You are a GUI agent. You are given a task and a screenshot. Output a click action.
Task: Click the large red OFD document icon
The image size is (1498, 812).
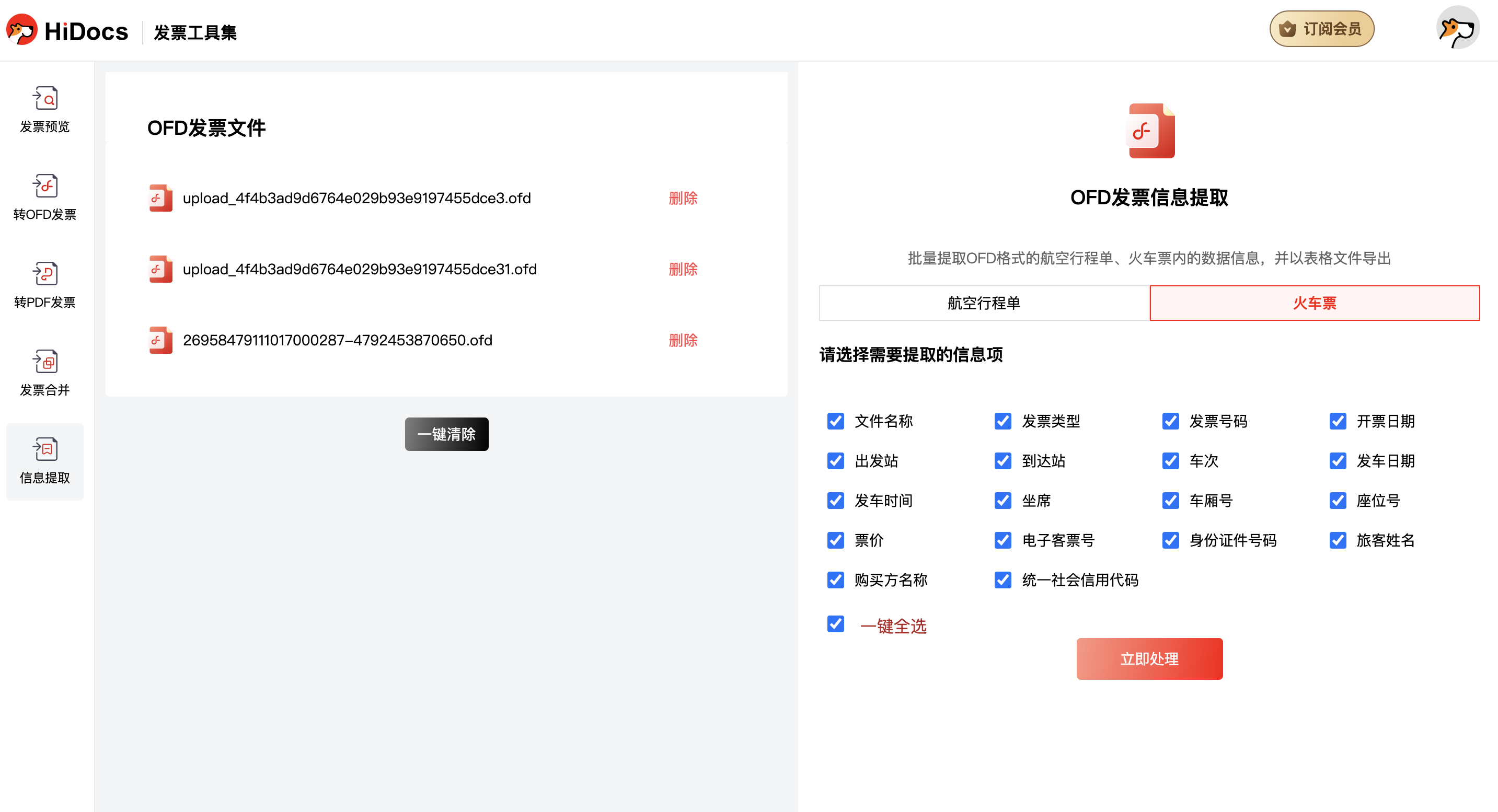click(1151, 131)
